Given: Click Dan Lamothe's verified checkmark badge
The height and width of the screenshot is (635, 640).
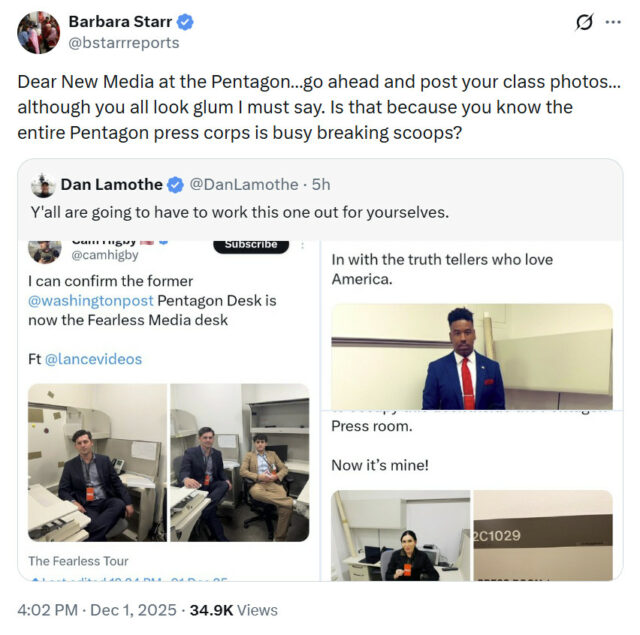Looking at the screenshot, I should coord(175,184).
